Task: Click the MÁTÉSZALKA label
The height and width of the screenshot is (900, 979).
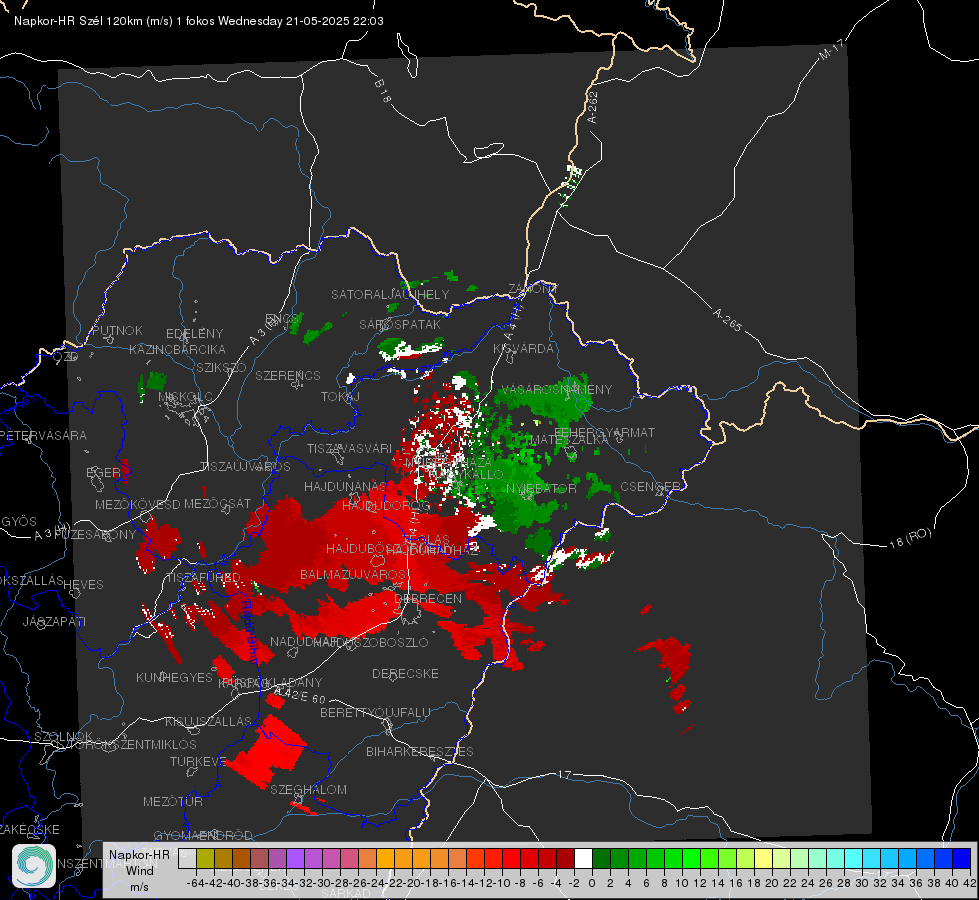Action: click(568, 440)
